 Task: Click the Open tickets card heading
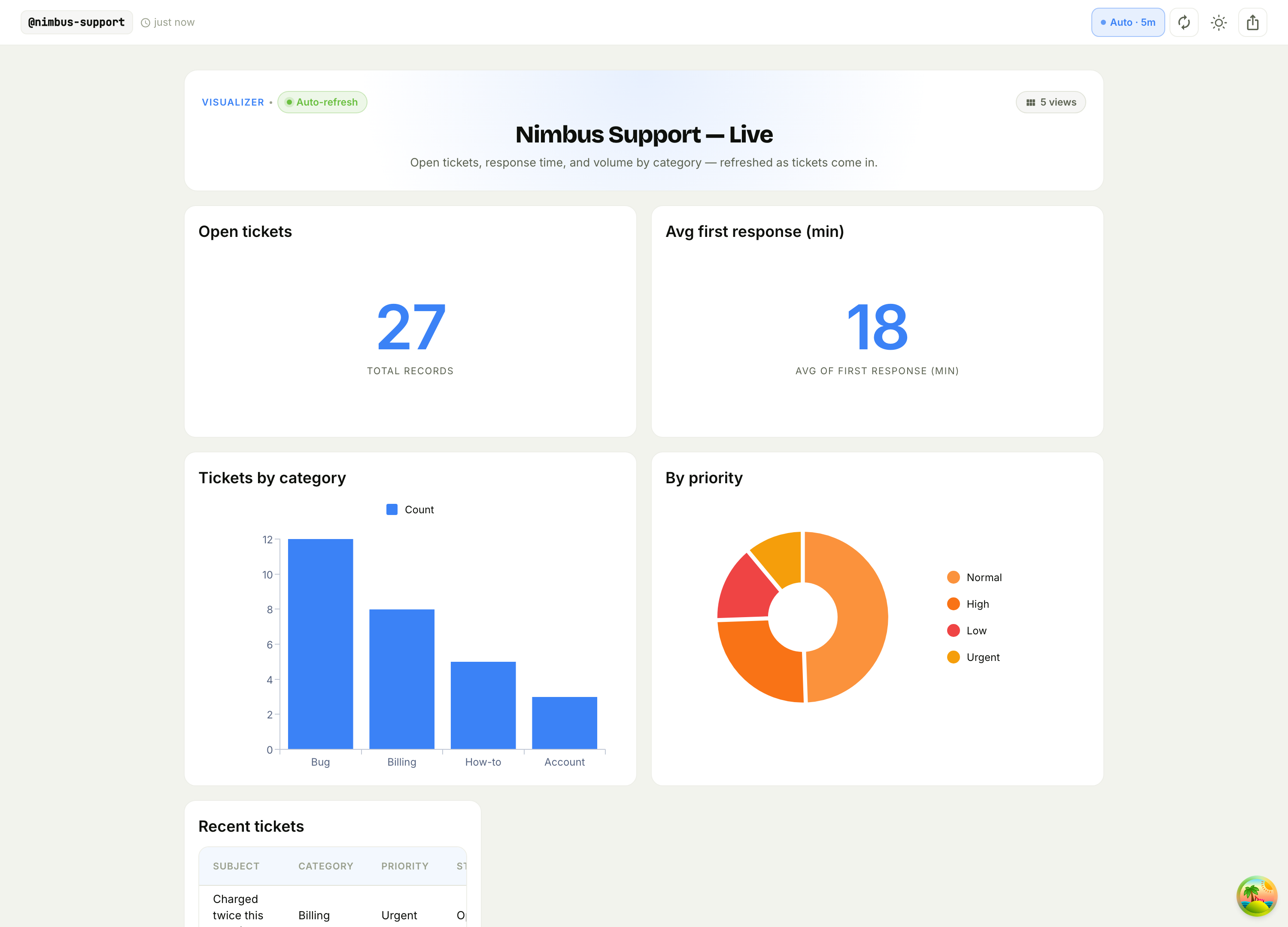coord(245,231)
